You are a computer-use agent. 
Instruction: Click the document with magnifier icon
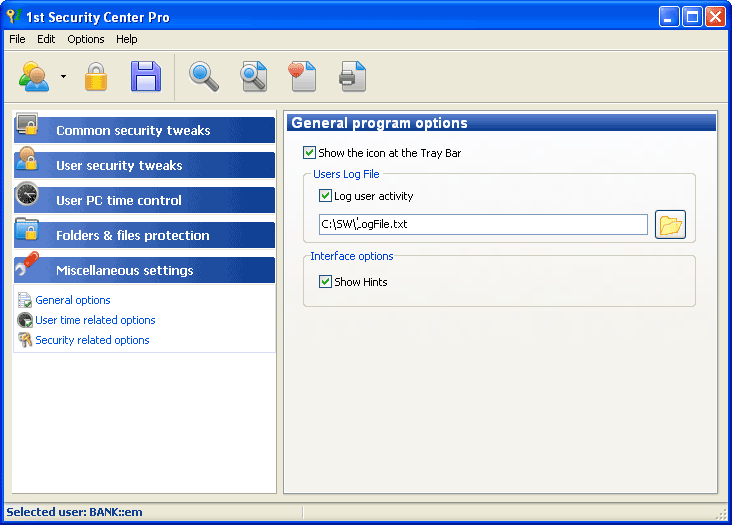pyautogui.click(x=254, y=77)
